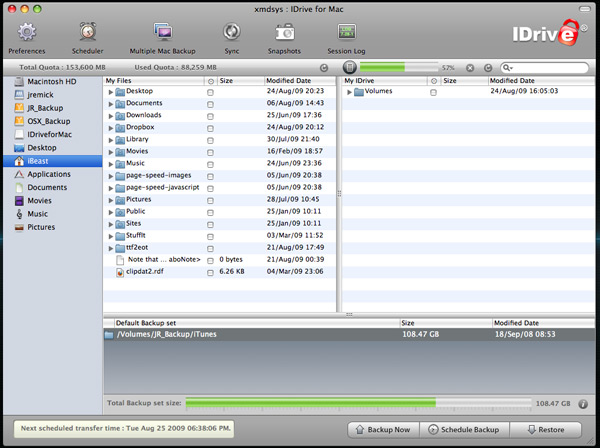Check the Library folder checkbox
The image size is (600, 448).
coord(210,140)
